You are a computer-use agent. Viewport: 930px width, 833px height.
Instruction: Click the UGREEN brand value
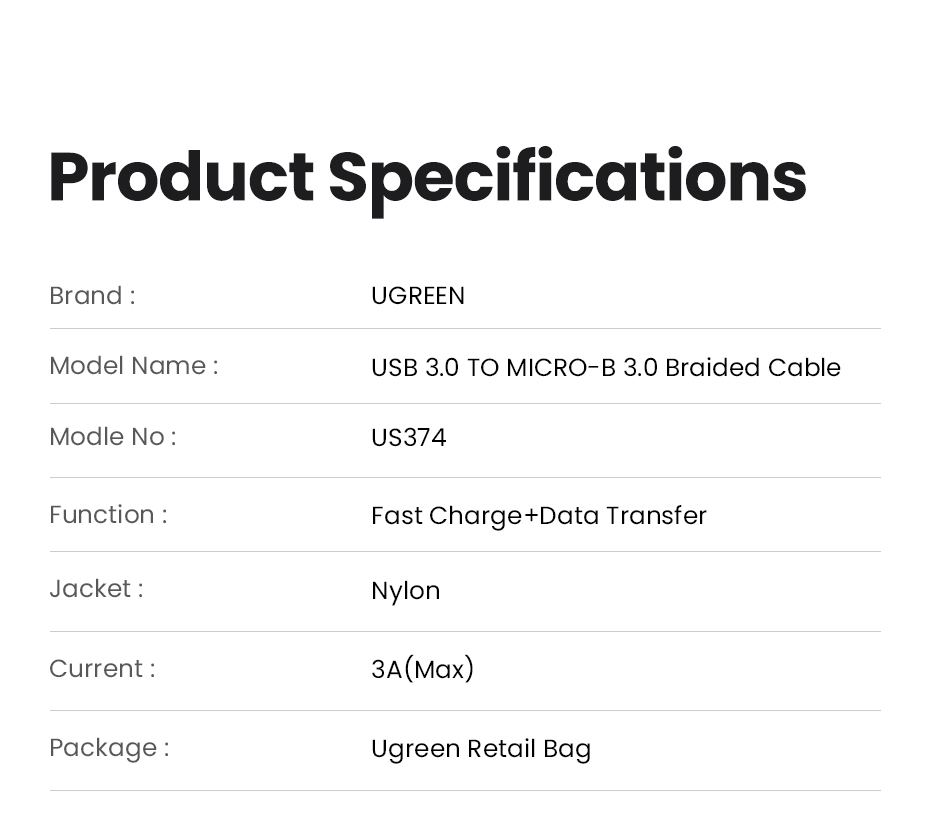tap(418, 296)
